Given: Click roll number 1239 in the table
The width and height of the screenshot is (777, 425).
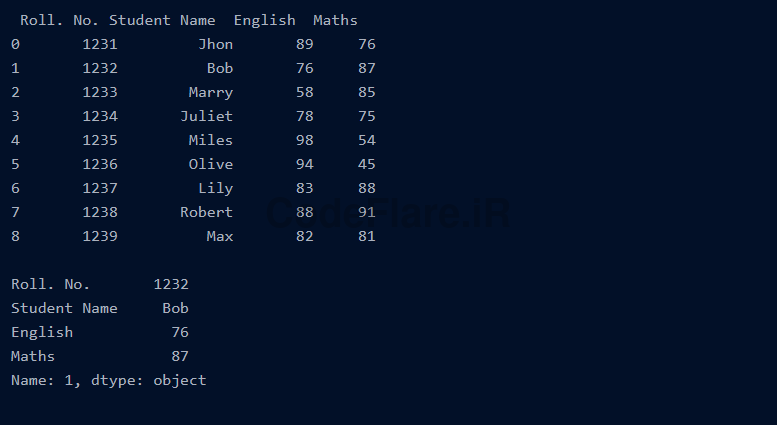Looking at the screenshot, I should tap(100, 236).
